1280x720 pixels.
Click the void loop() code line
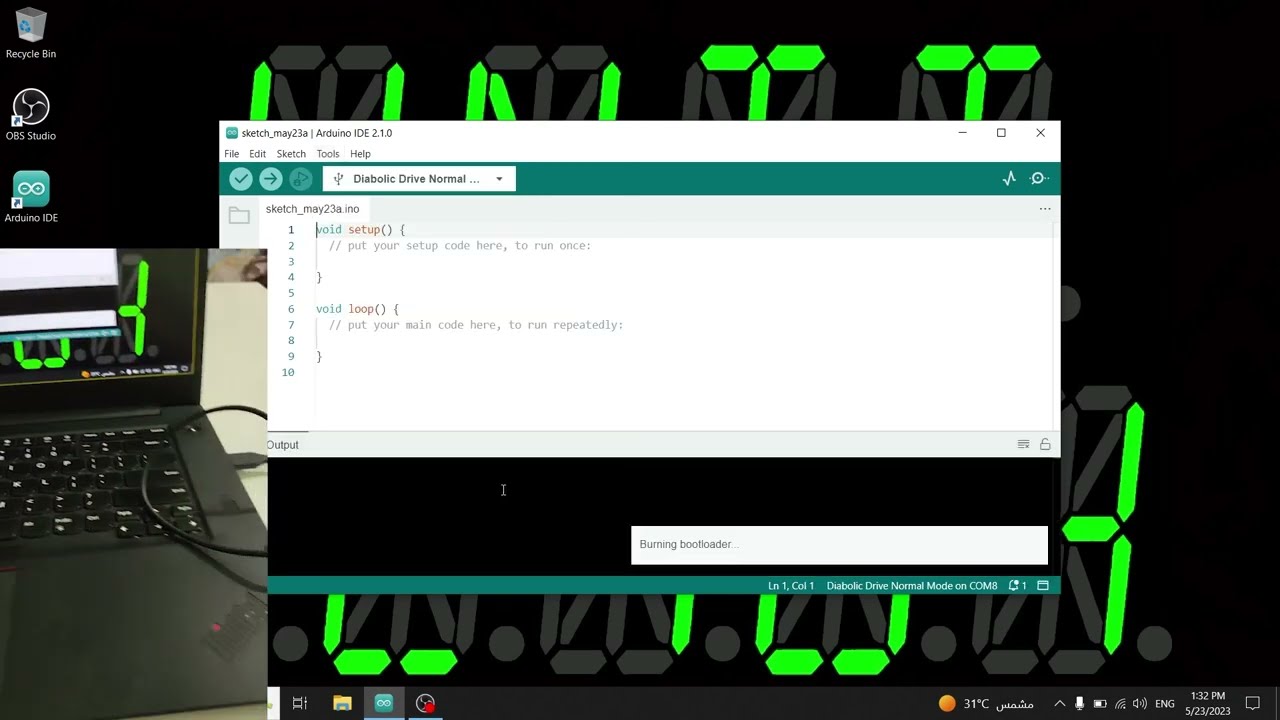coord(357,309)
